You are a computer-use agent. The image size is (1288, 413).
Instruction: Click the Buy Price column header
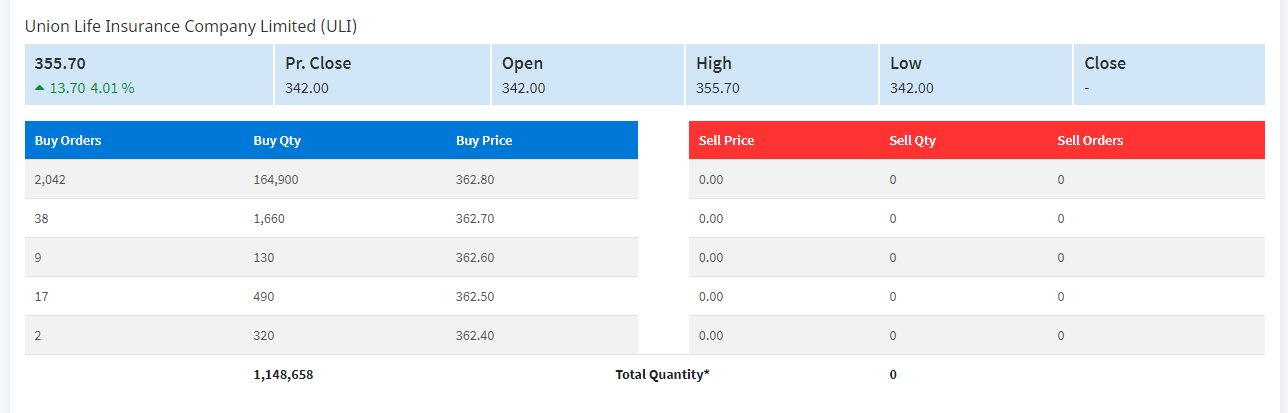[484, 141]
